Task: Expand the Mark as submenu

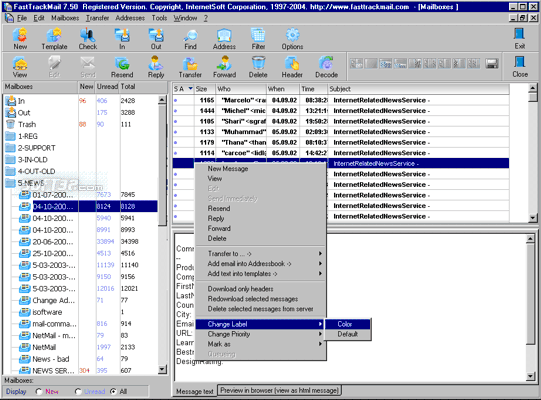Action: pos(260,344)
